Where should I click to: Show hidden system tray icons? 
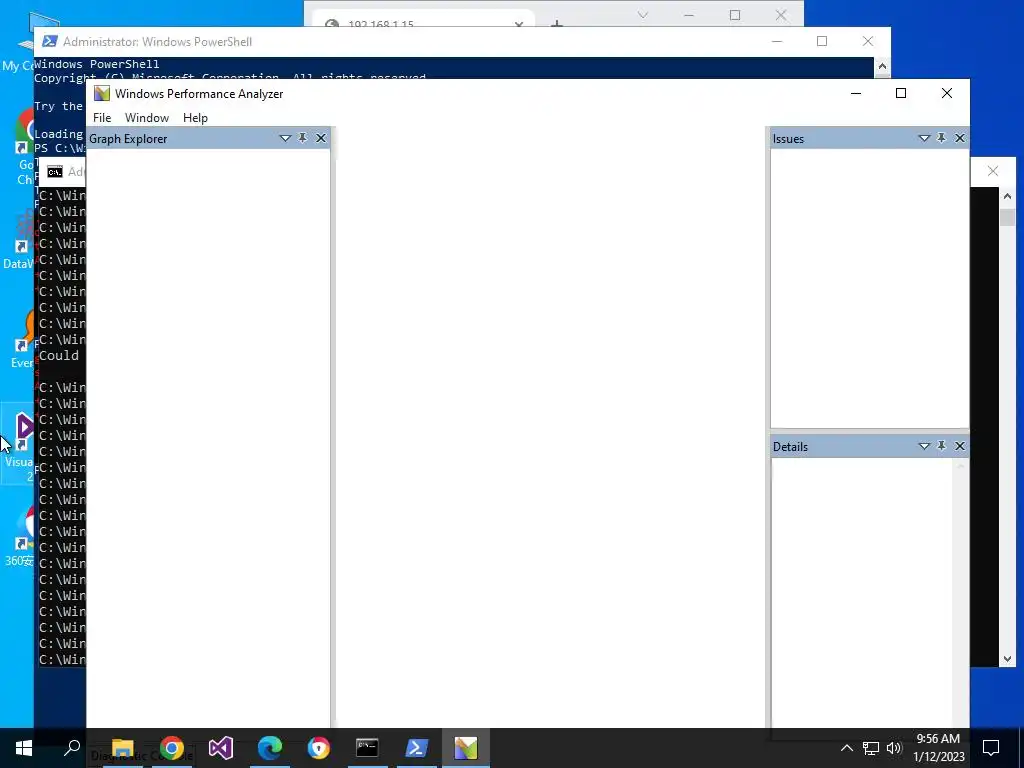coord(846,748)
